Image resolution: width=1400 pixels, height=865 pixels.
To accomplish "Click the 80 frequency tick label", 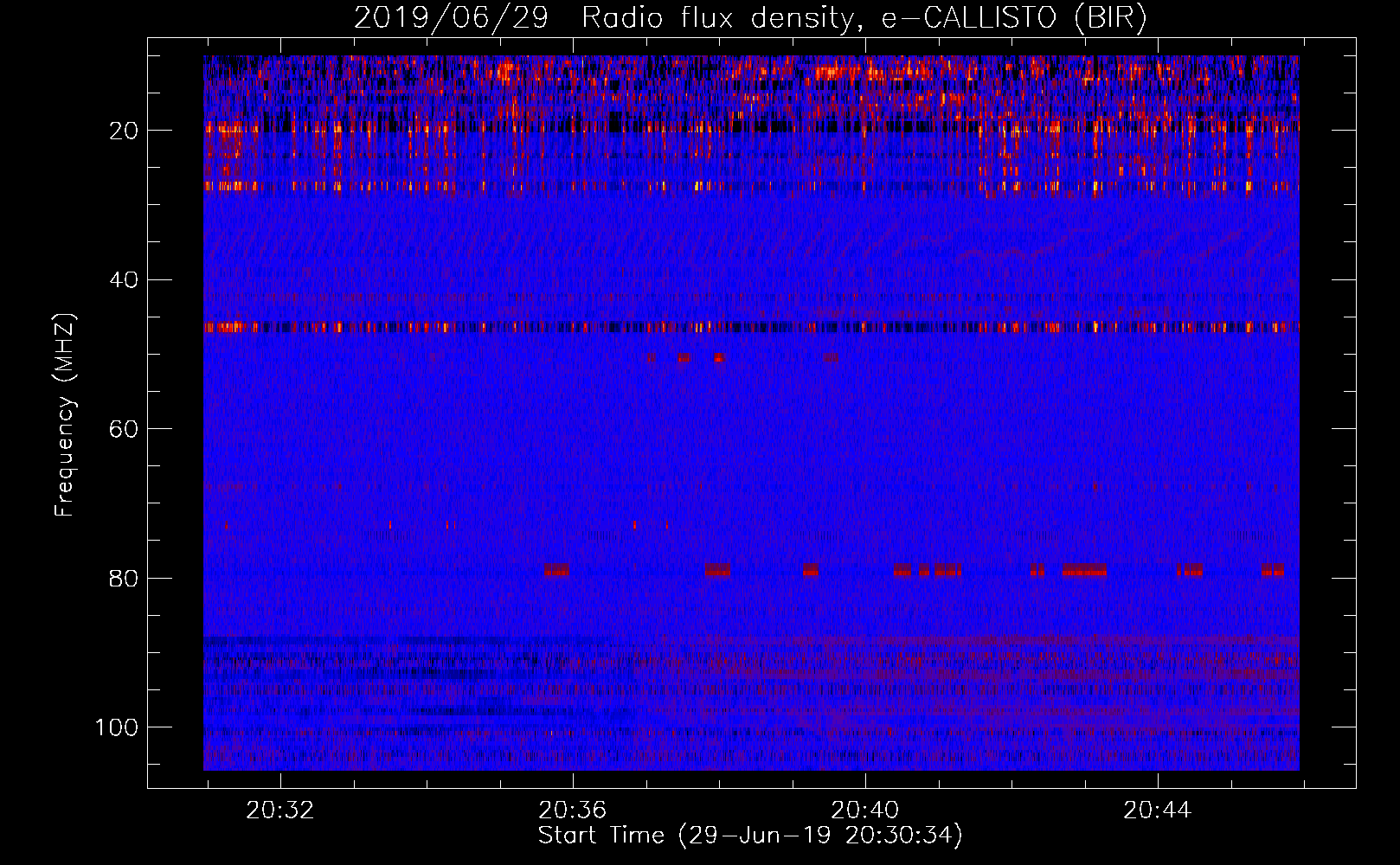I will [124, 578].
